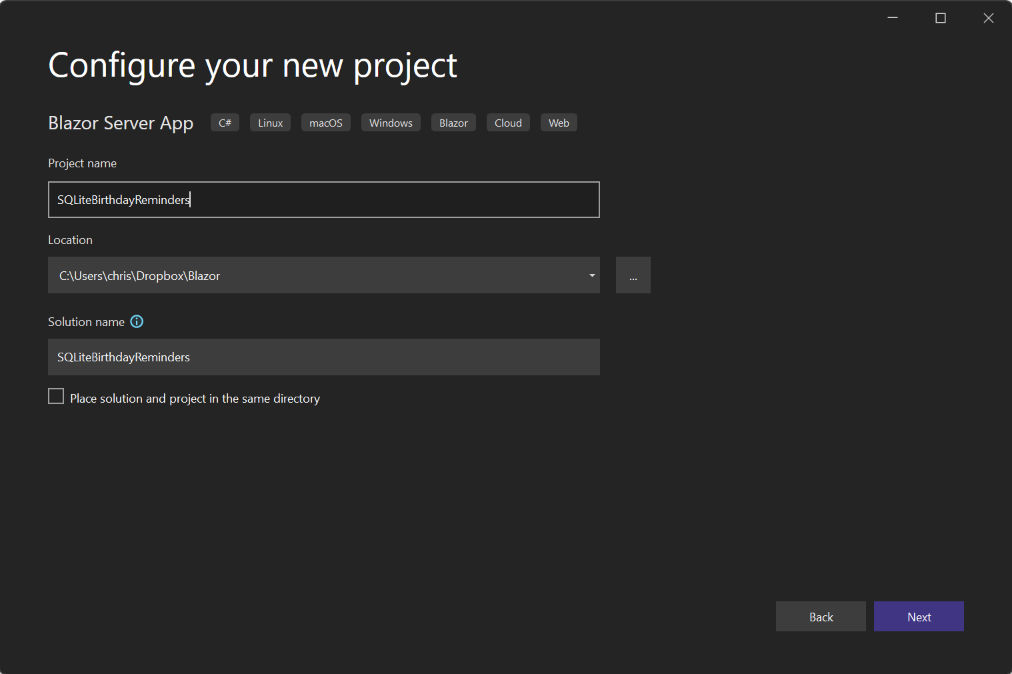Click the Blazor project type tag

tap(453, 123)
